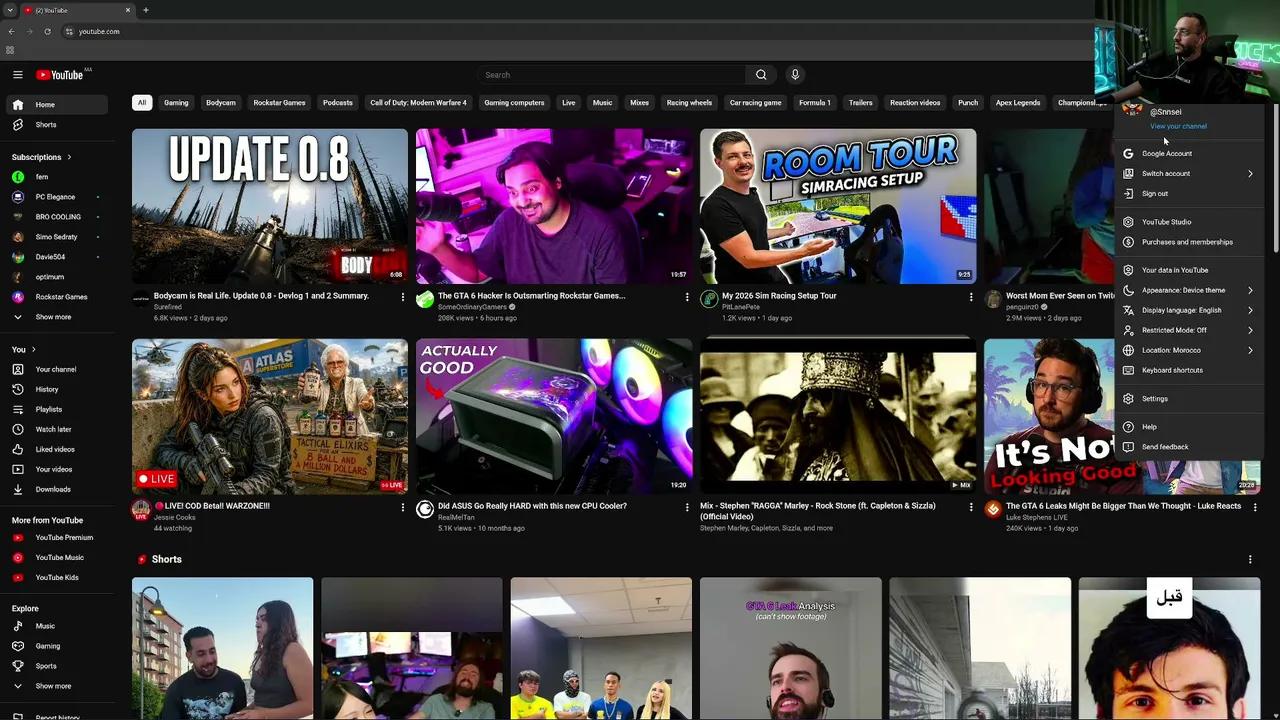This screenshot has width=1280, height=720.
Task: Go to Home in the sidebar
Action: click(x=59, y=105)
